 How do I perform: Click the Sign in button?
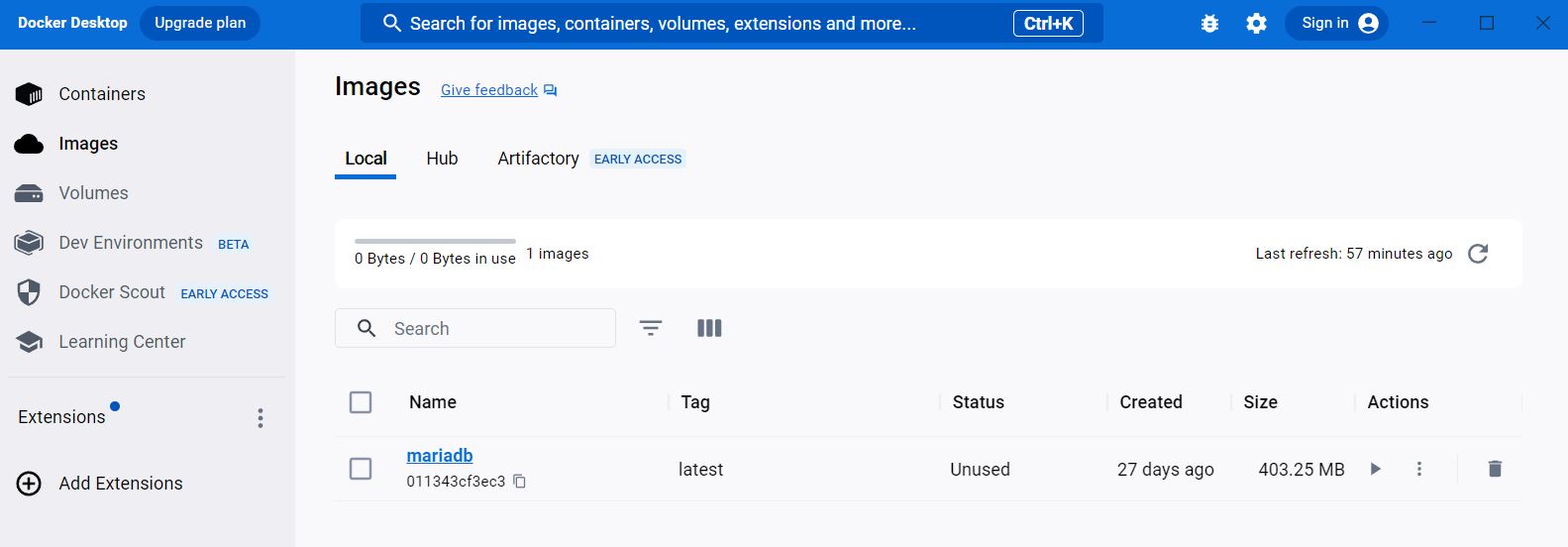pos(1336,24)
